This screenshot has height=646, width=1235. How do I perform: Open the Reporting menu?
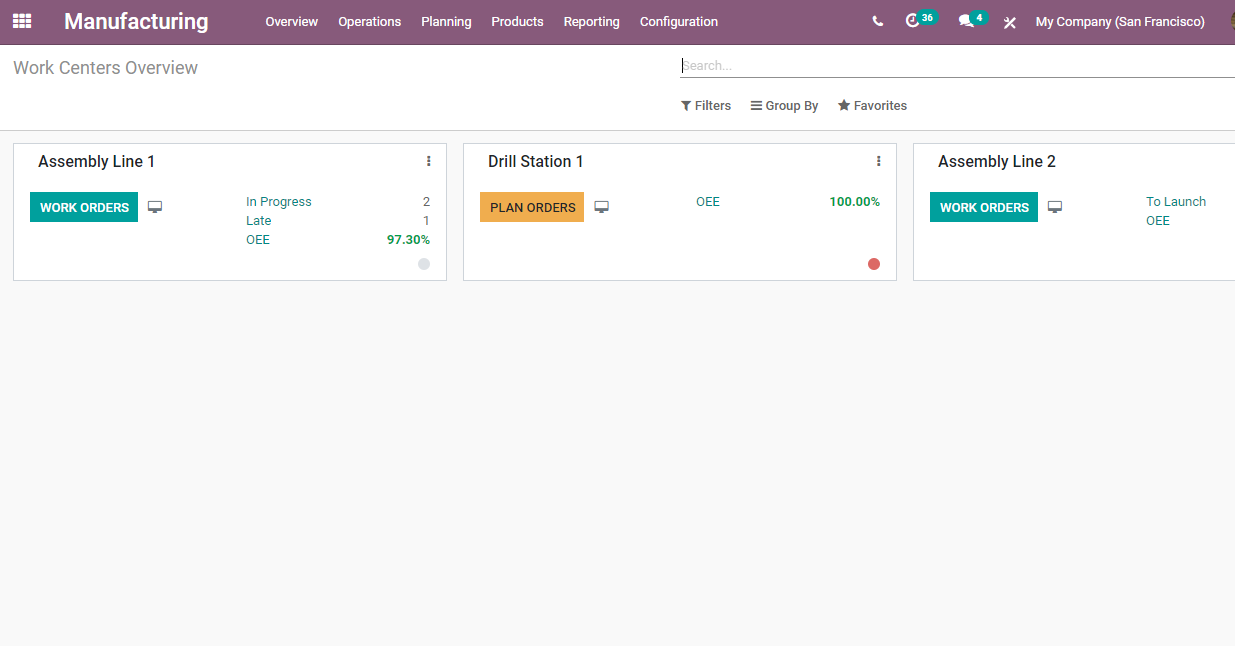coord(592,22)
